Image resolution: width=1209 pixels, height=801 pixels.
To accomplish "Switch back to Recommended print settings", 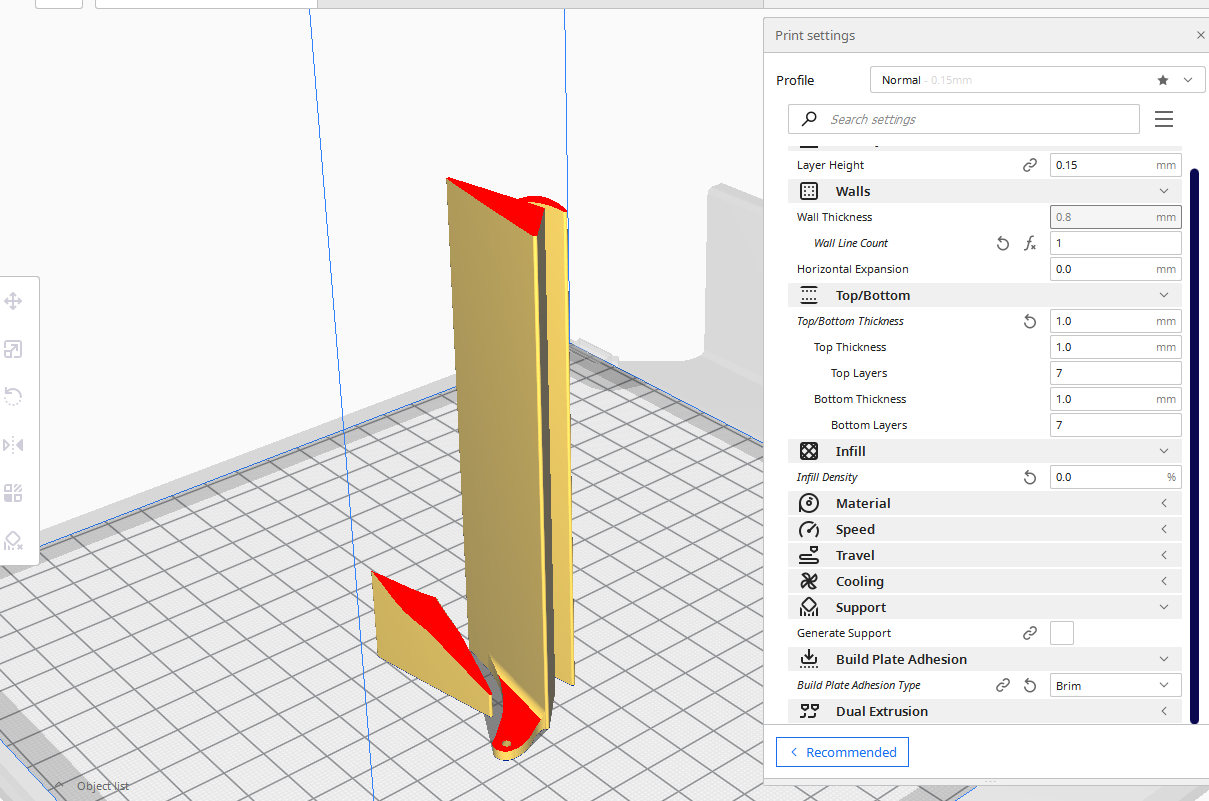I will pyautogui.click(x=842, y=752).
